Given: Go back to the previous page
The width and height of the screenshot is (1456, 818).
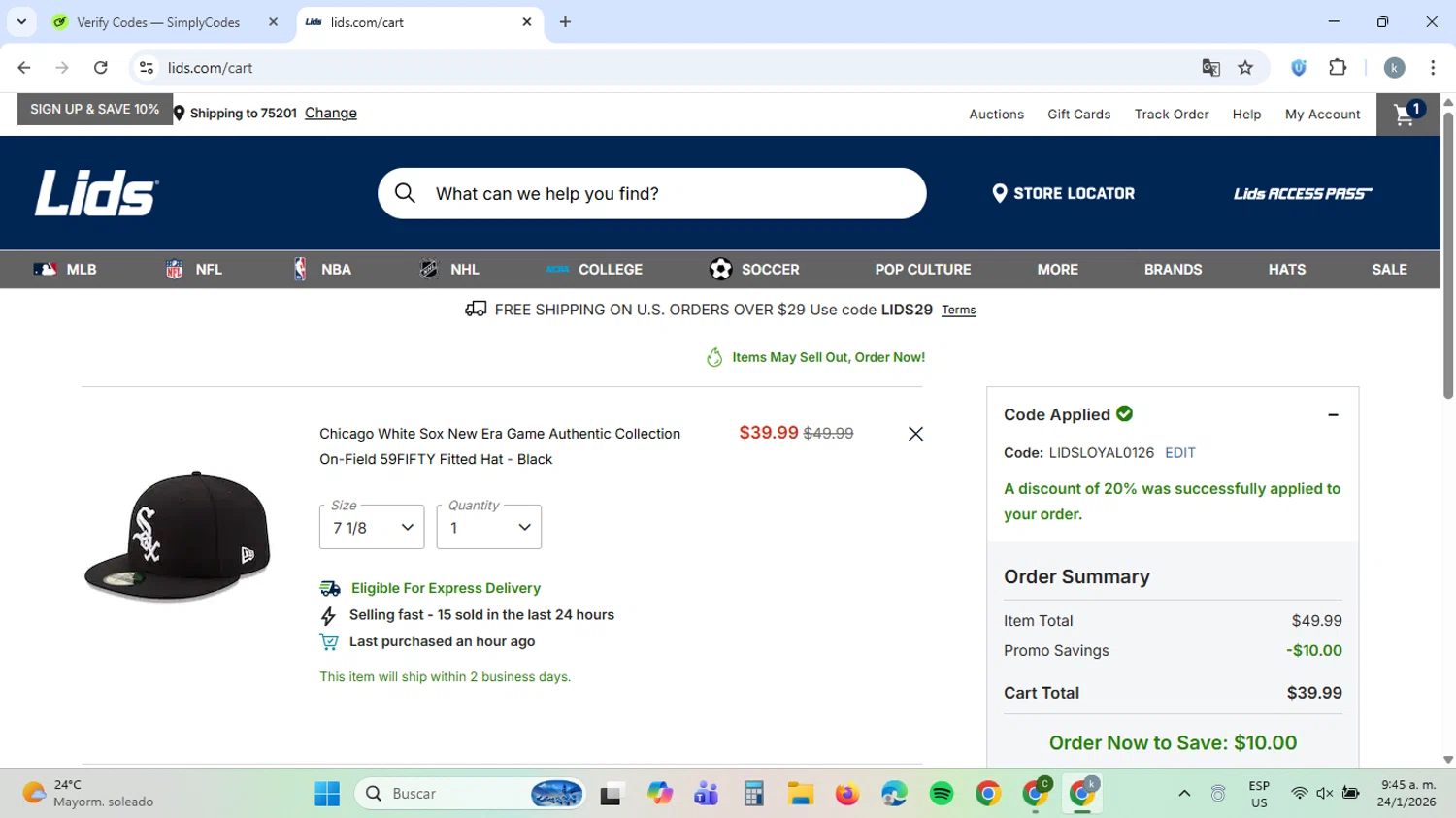Looking at the screenshot, I should click(24, 68).
